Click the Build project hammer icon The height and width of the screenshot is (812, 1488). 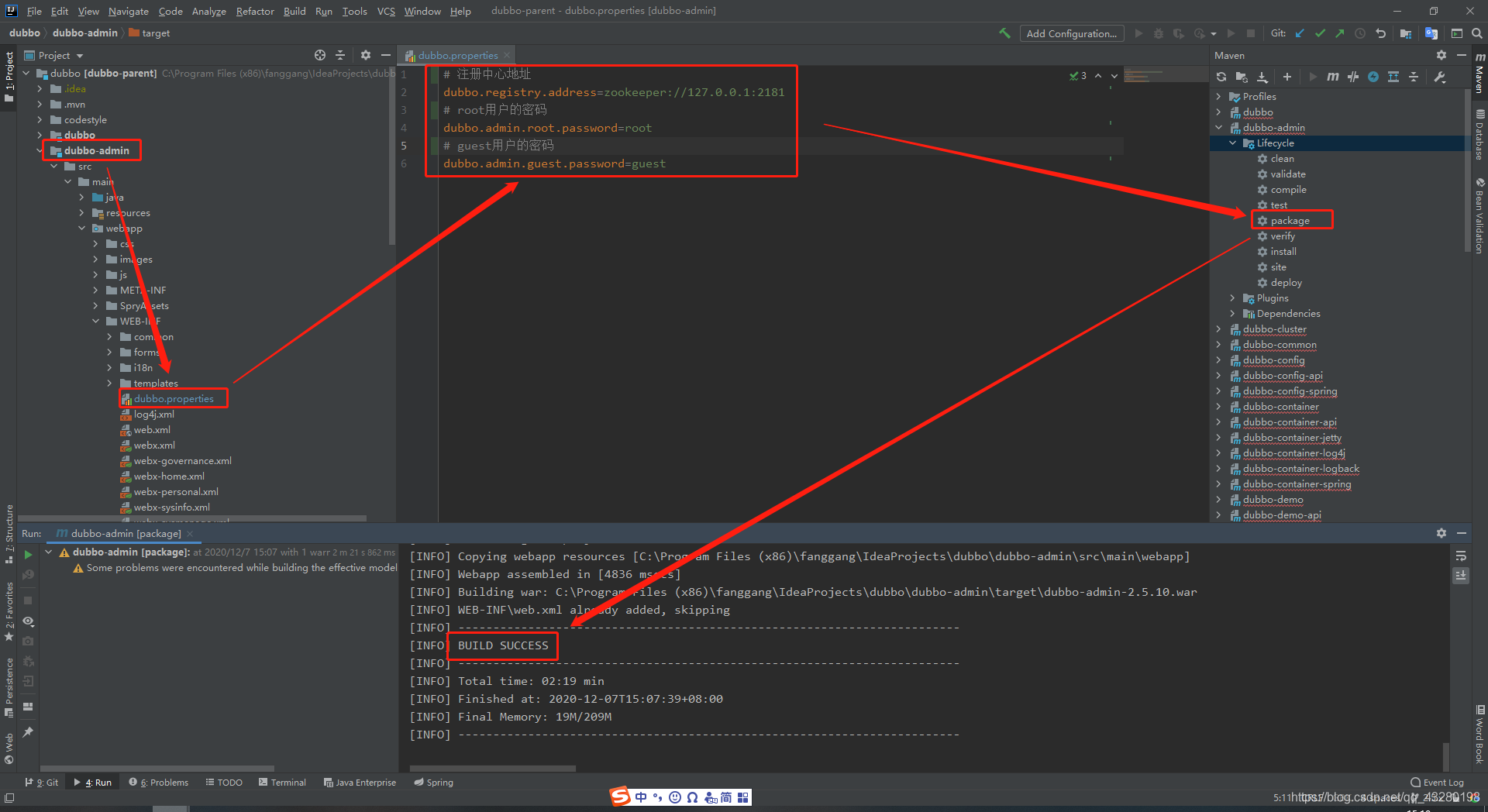tap(1004, 33)
